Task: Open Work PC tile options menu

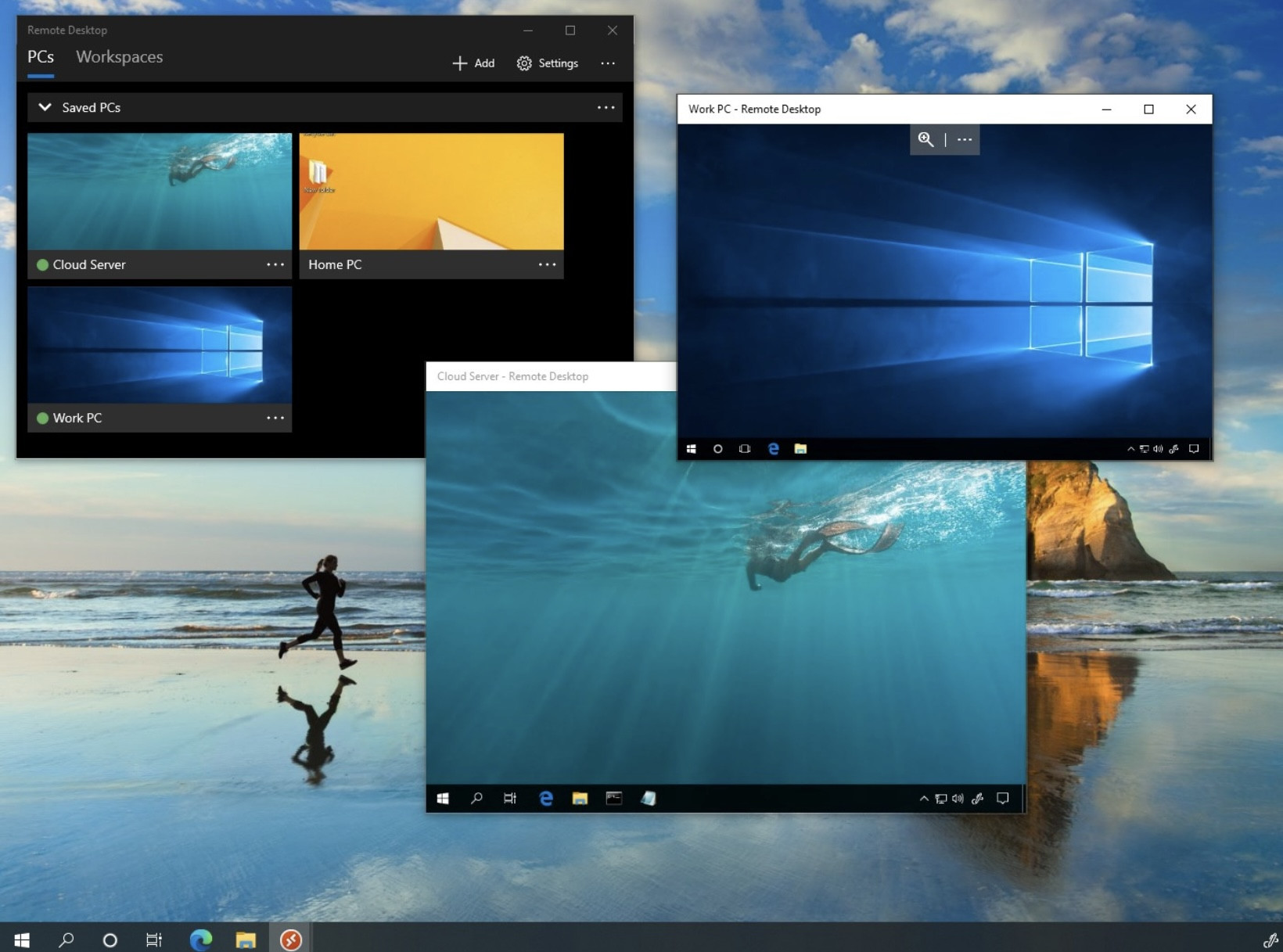Action: pos(275,418)
